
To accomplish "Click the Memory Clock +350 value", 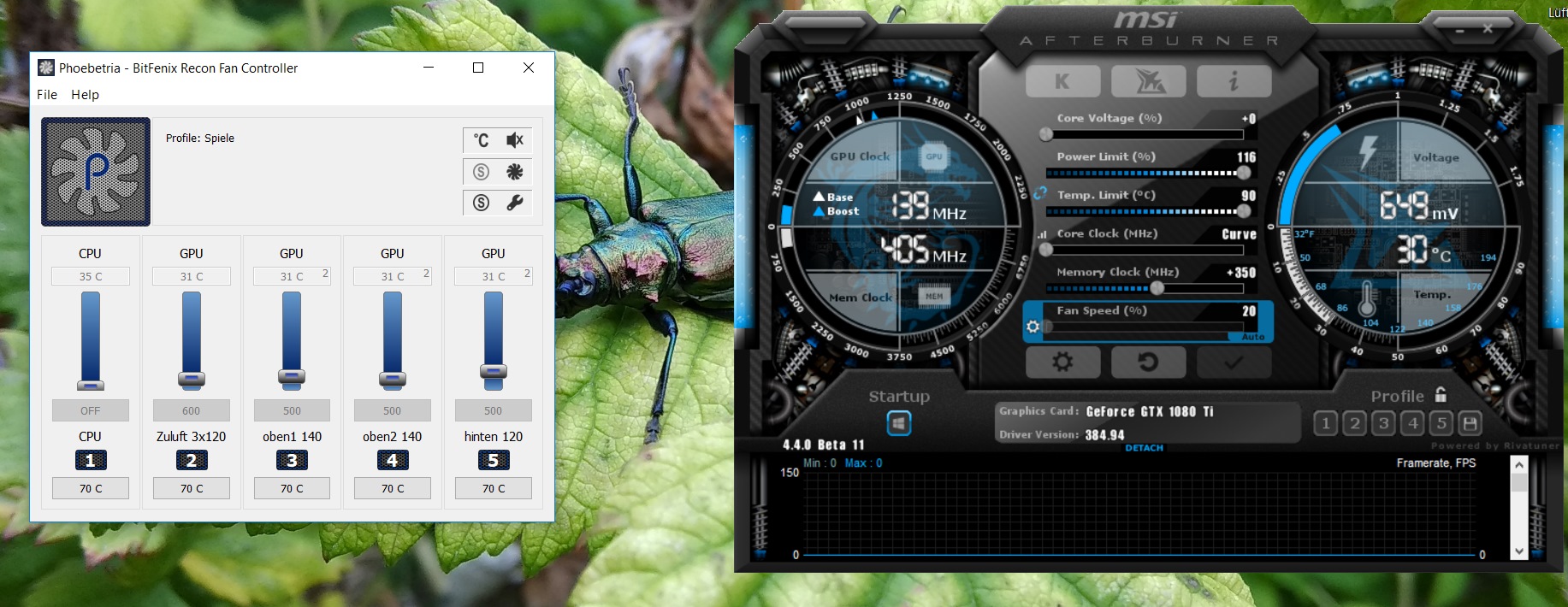I will (1240, 273).
